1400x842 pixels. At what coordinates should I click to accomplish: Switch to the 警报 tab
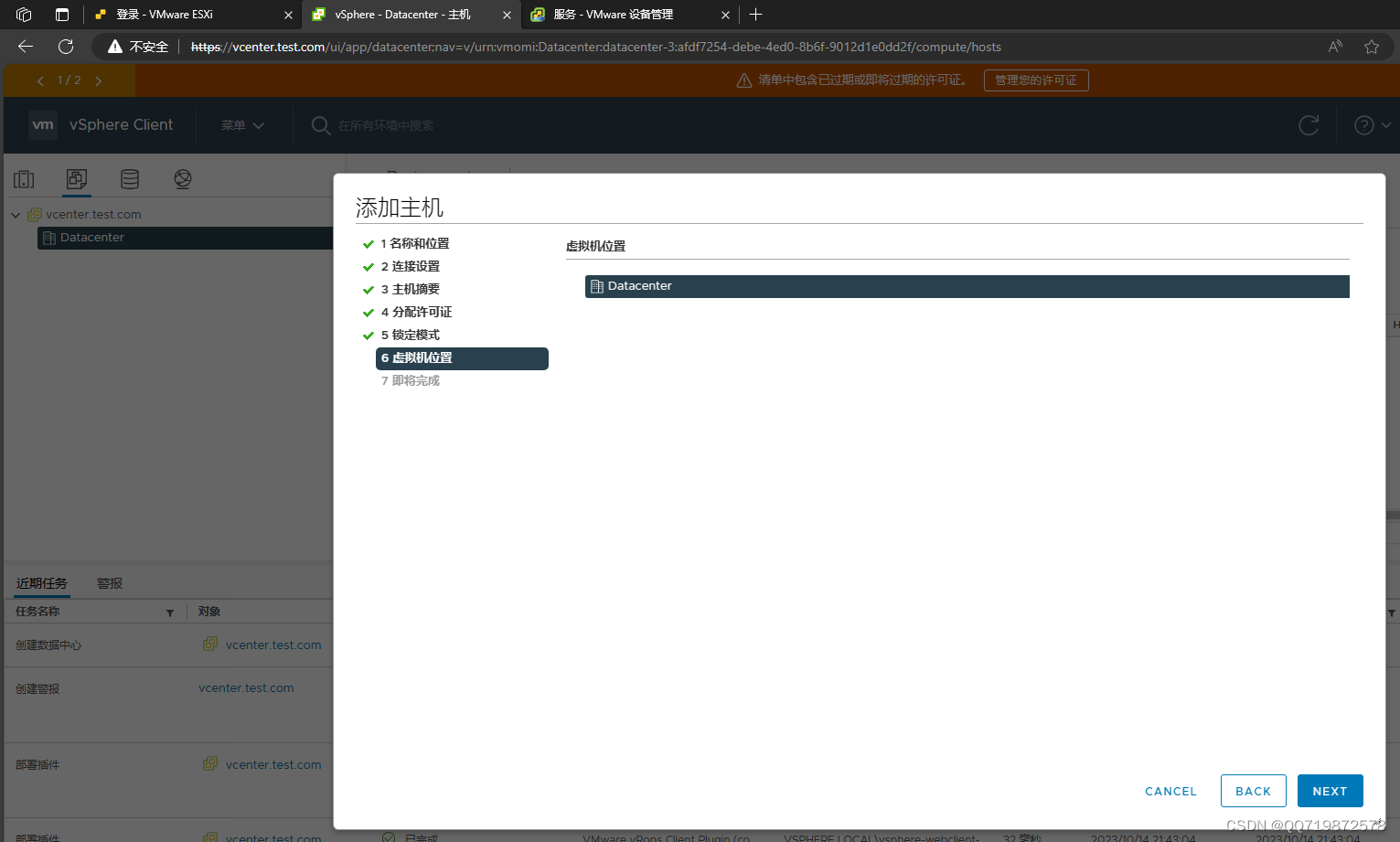[x=110, y=583]
